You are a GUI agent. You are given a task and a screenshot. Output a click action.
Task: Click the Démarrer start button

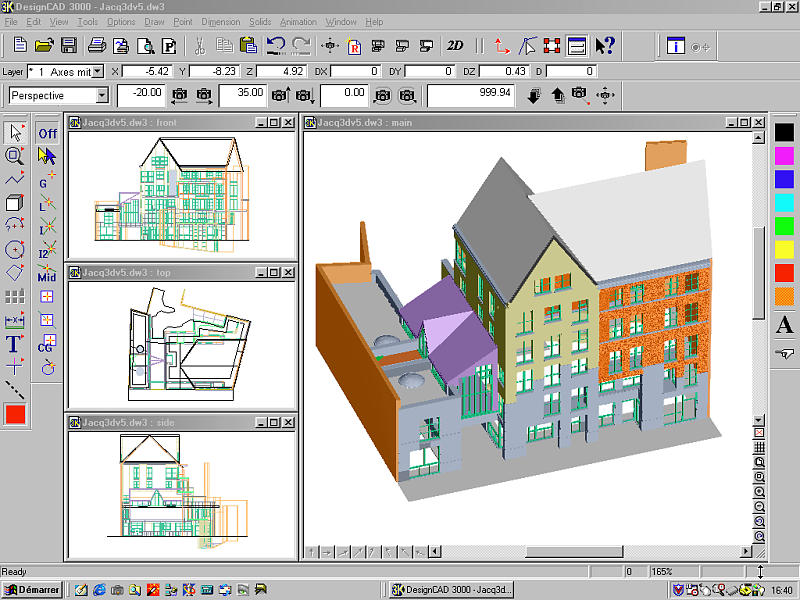(x=32, y=590)
